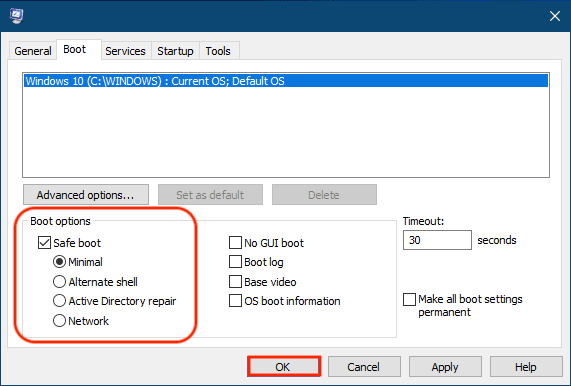Click the Delete button
571x386 pixels.
[324, 195]
